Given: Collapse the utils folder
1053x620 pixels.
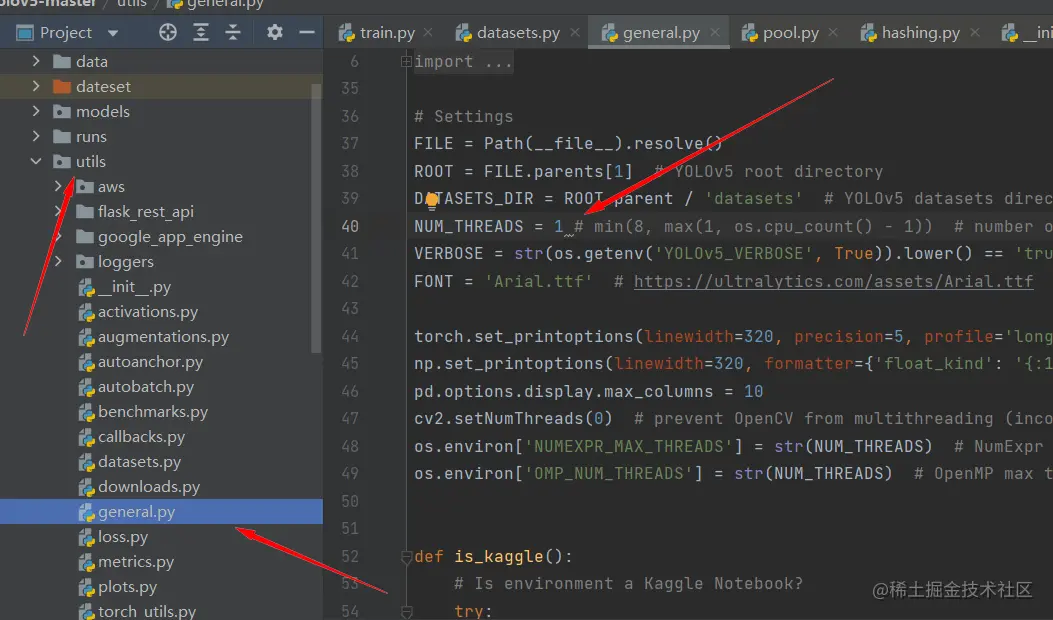Looking at the screenshot, I should point(36,161).
